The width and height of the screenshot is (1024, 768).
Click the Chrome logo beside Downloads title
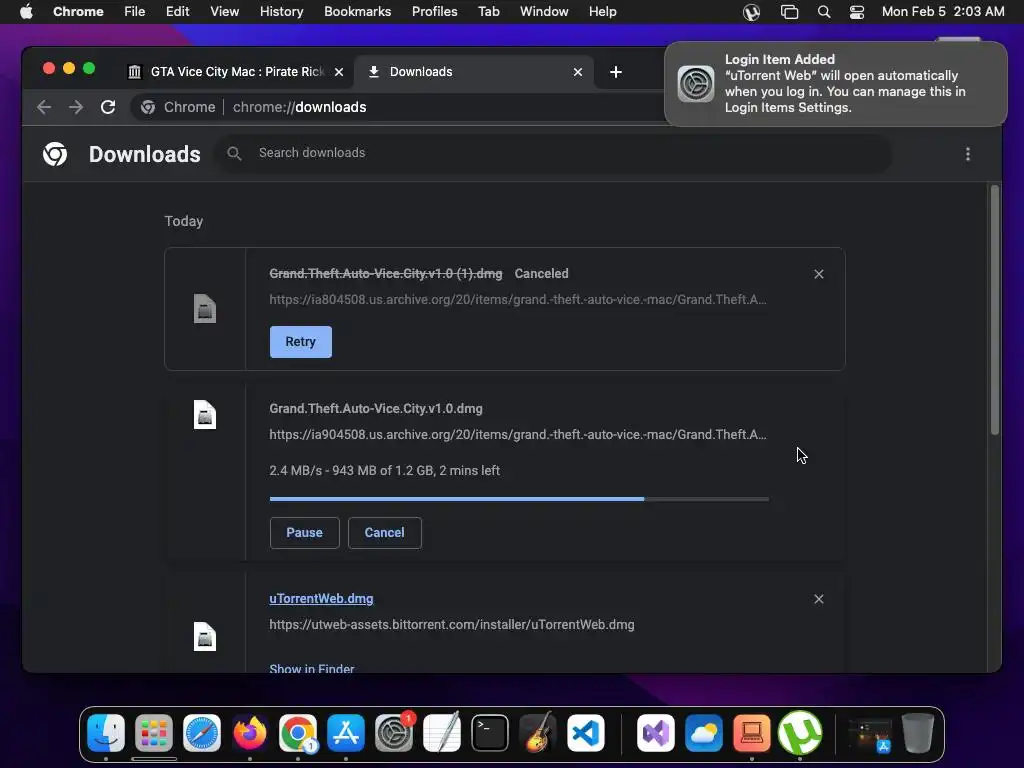pos(55,154)
